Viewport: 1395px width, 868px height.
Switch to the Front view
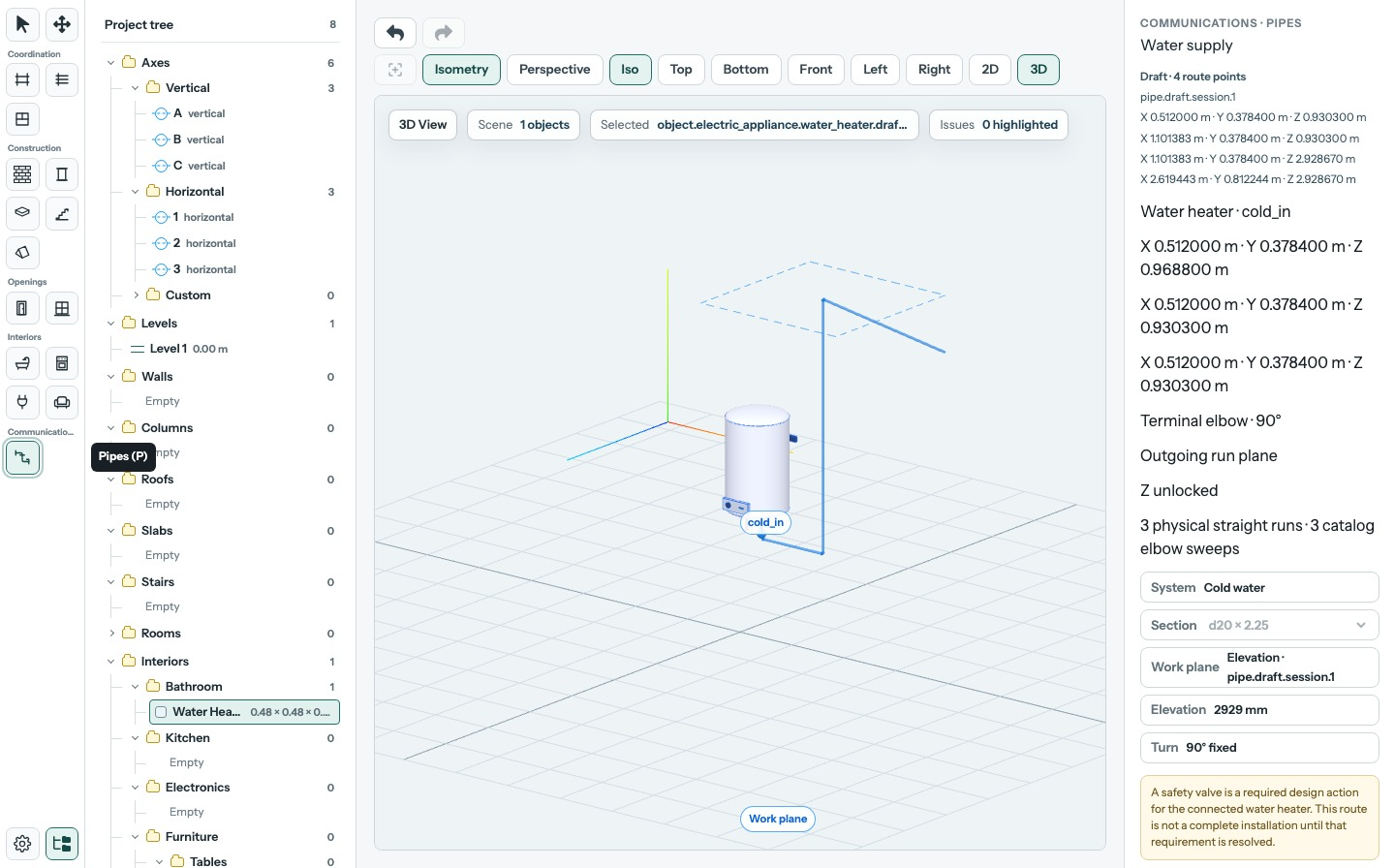pyautogui.click(x=816, y=70)
